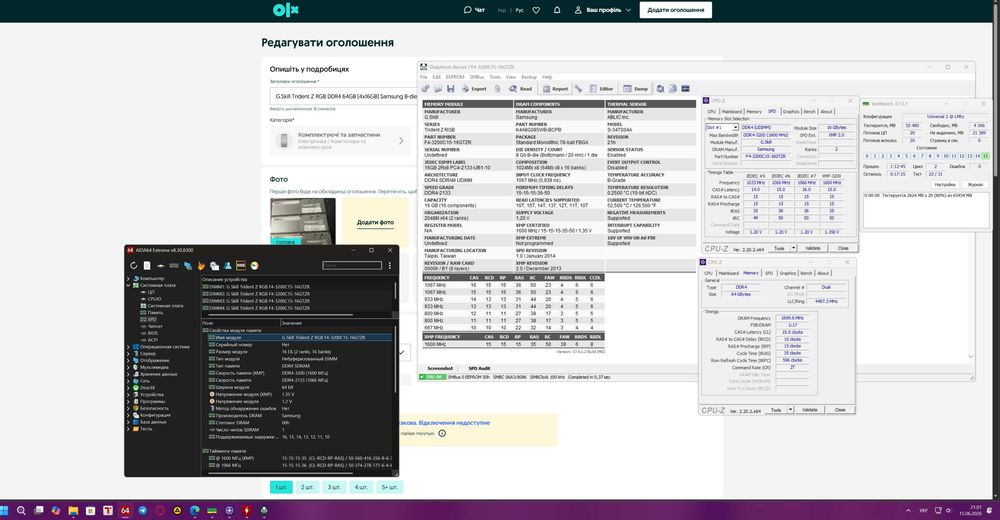
Task: Select the 5+ шт. quantity option
Action: click(389, 487)
